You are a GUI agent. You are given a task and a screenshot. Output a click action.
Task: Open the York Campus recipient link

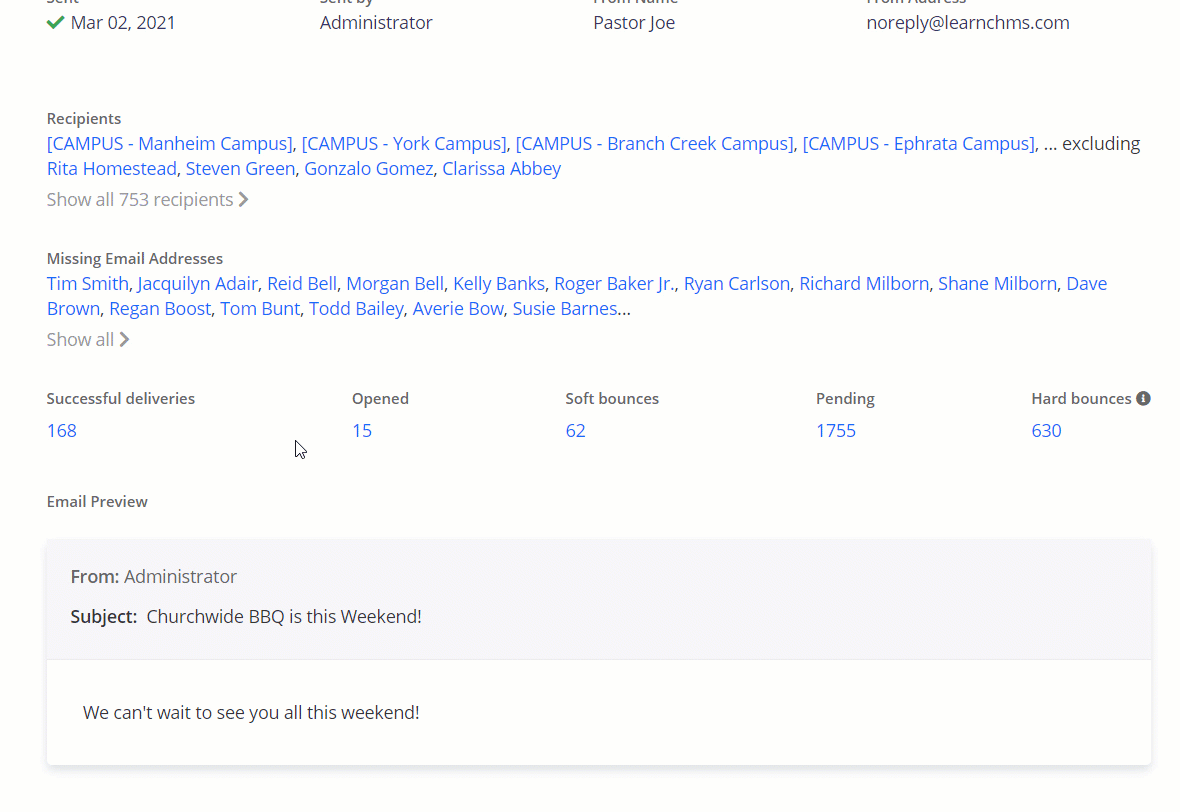(404, 143)
